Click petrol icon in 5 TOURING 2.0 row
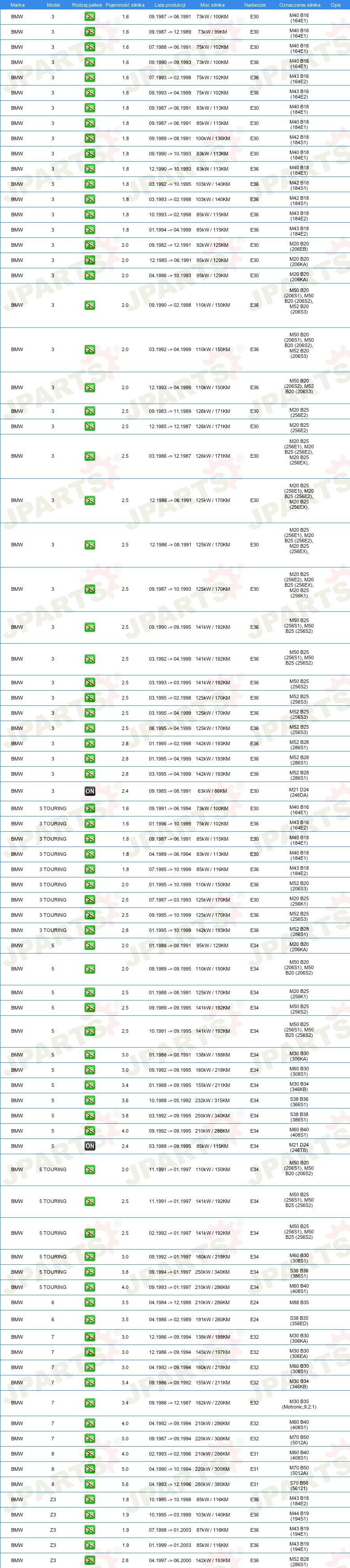 tap(90, 1169)
